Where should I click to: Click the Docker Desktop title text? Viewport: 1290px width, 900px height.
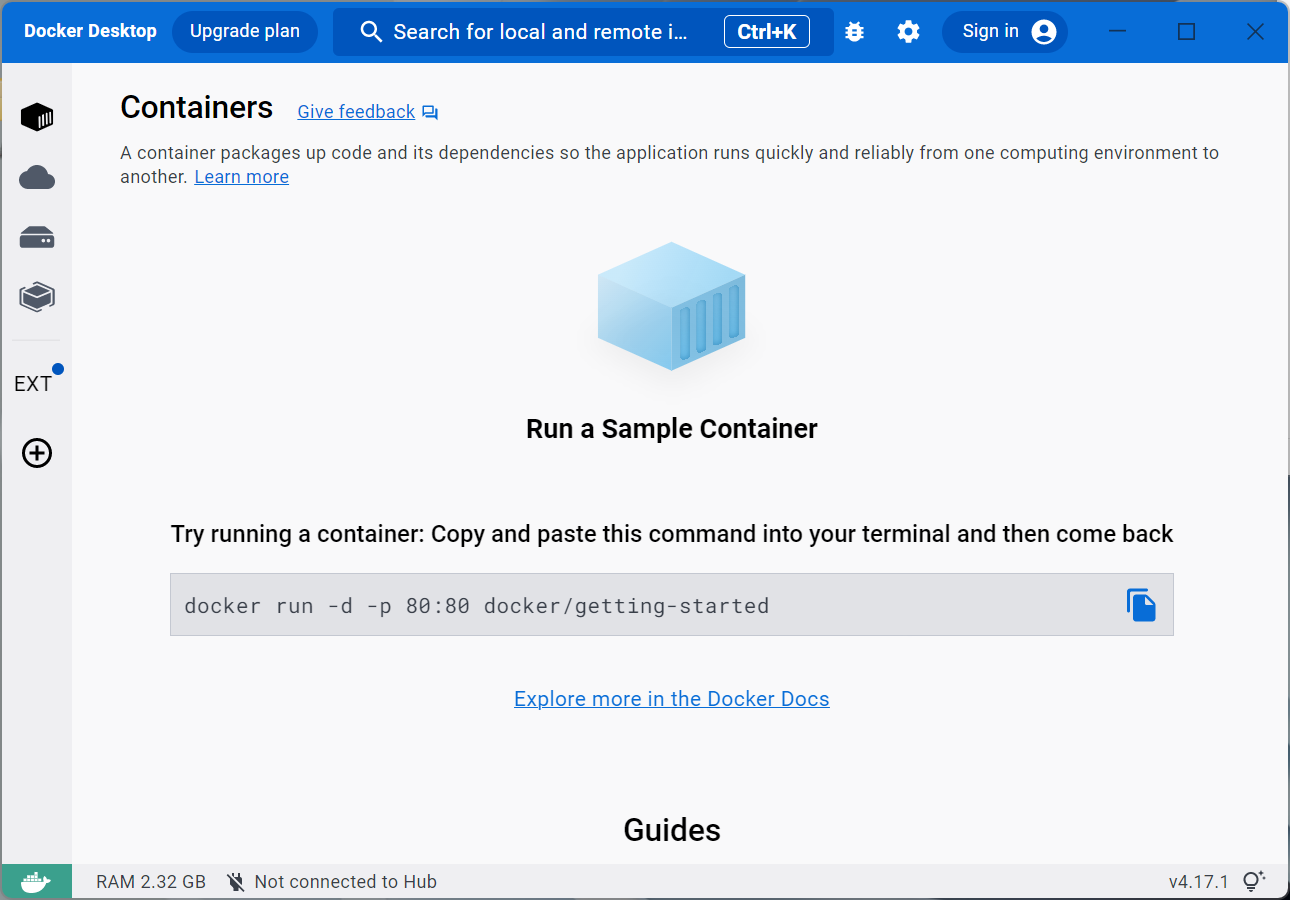click(90, 32)
